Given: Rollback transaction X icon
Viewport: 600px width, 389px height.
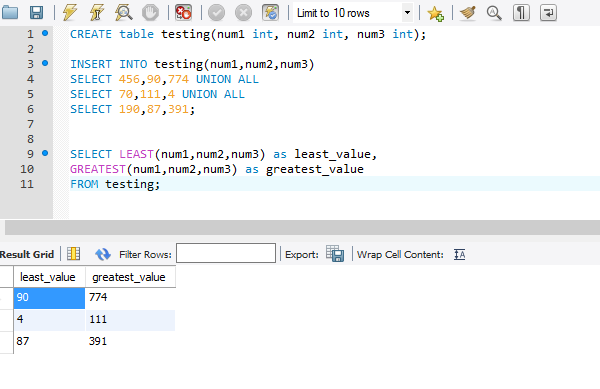Looking at the screenshot, I should coord(243,13).
